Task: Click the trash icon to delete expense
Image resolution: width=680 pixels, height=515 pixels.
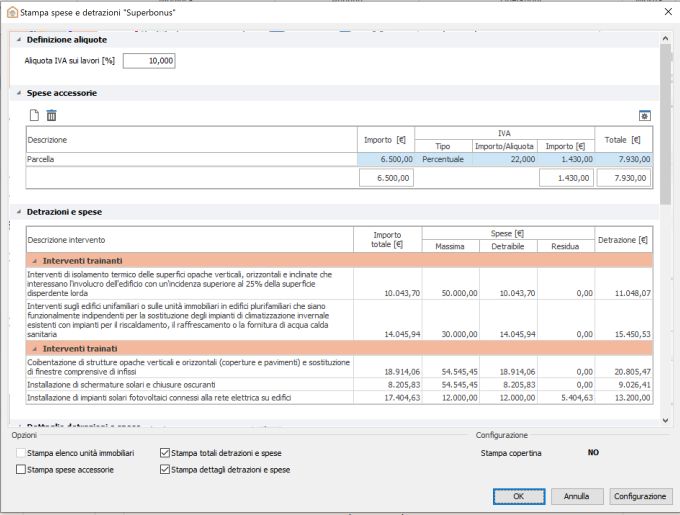Action: coord(51,116)
